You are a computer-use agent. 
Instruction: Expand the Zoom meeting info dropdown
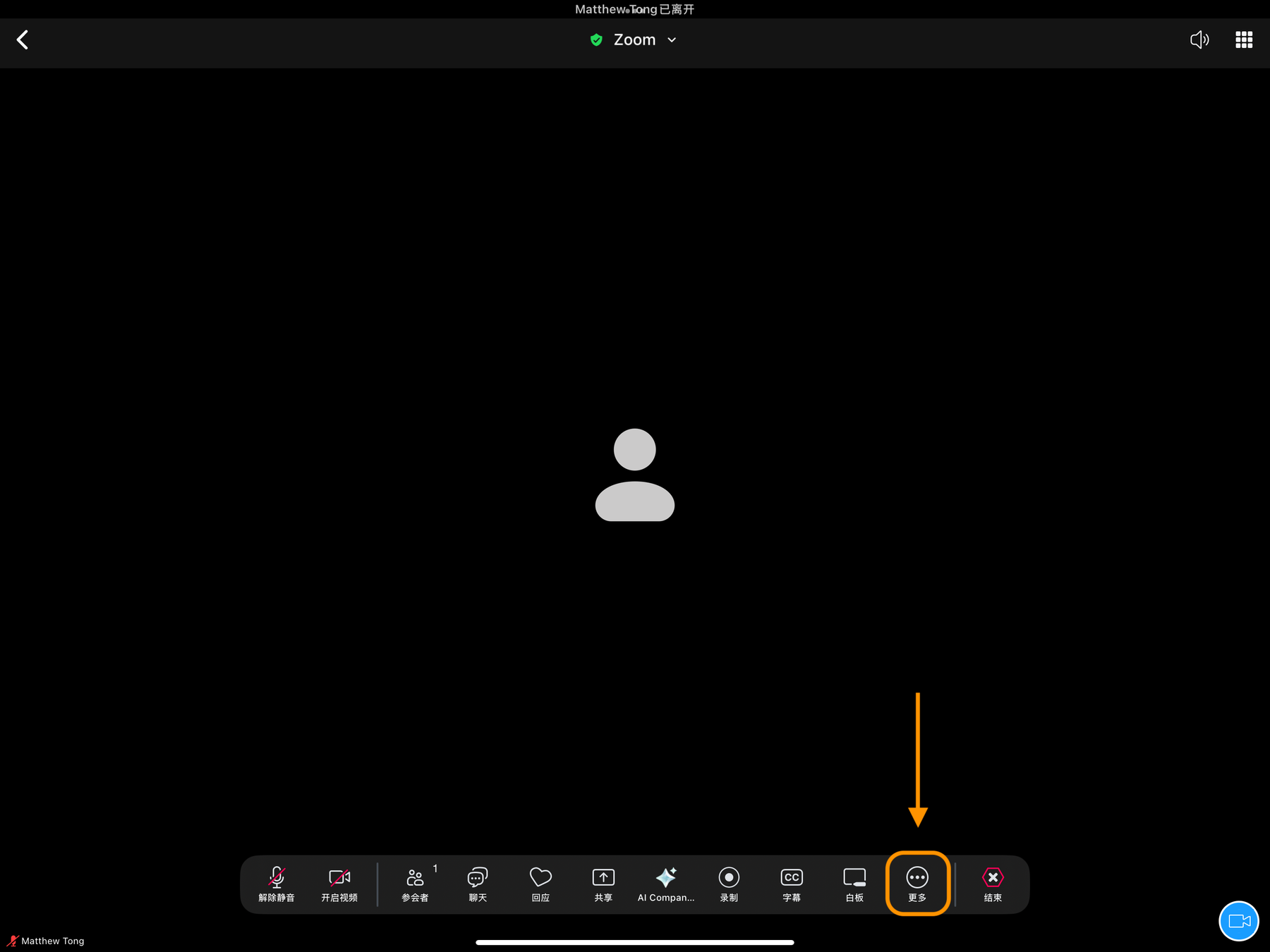[671, 40]
